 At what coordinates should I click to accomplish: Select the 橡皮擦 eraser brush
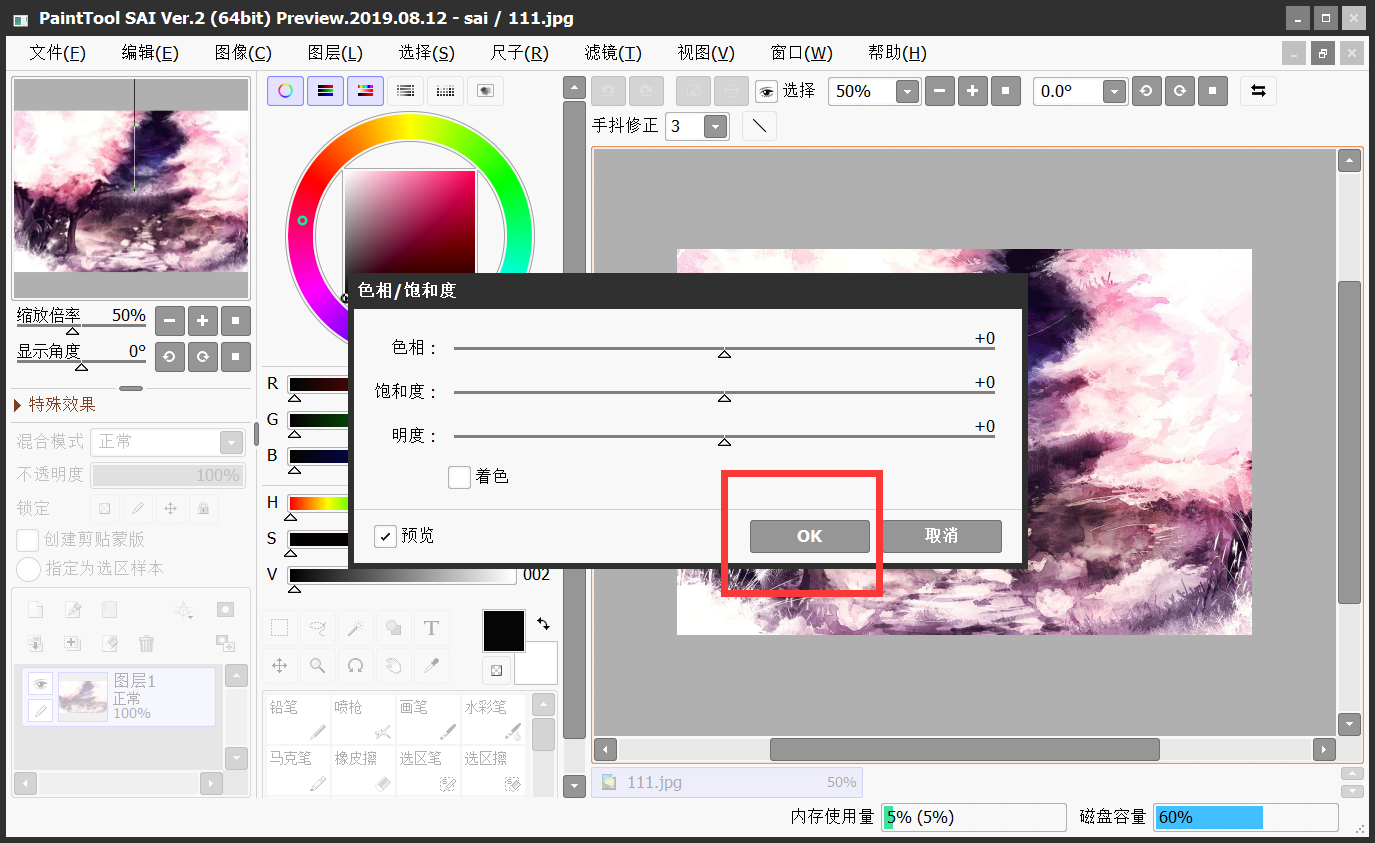tap(362, 770)
